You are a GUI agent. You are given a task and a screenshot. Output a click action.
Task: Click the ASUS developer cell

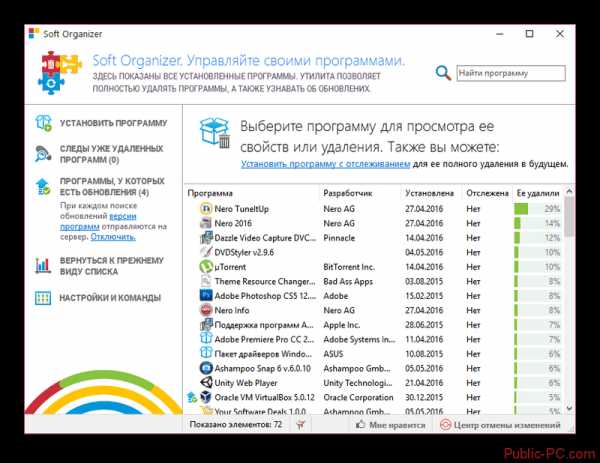click(333, 354)
